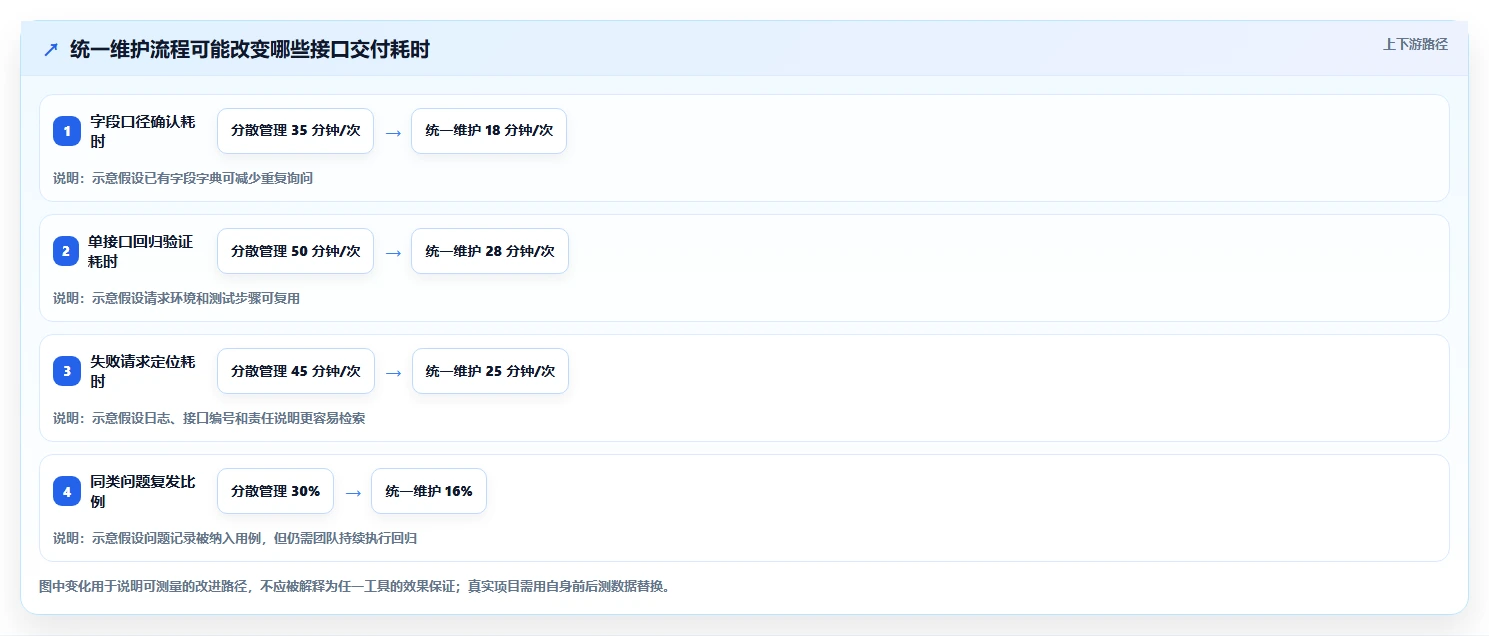Click the note about 日志、接口编号和责任说明

[209, 418]
